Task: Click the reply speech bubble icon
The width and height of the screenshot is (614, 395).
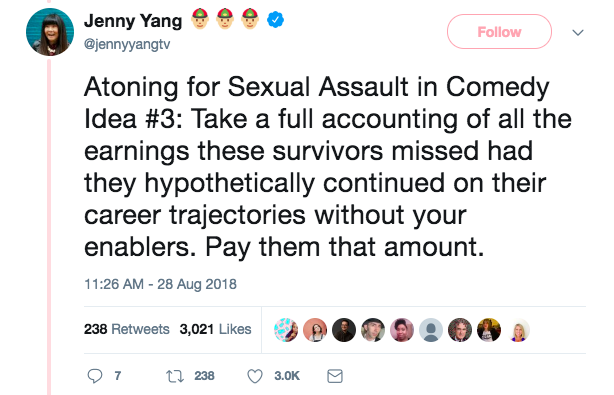Action: click(94, 376)
